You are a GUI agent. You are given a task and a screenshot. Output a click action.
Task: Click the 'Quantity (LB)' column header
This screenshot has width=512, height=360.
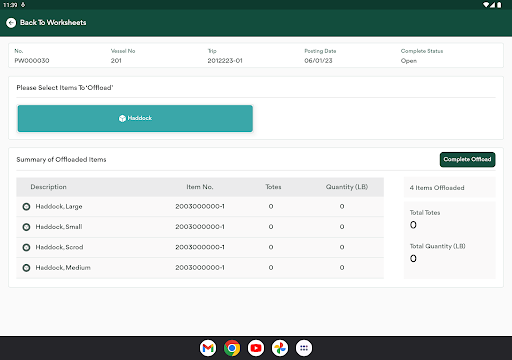coord(347,187)
